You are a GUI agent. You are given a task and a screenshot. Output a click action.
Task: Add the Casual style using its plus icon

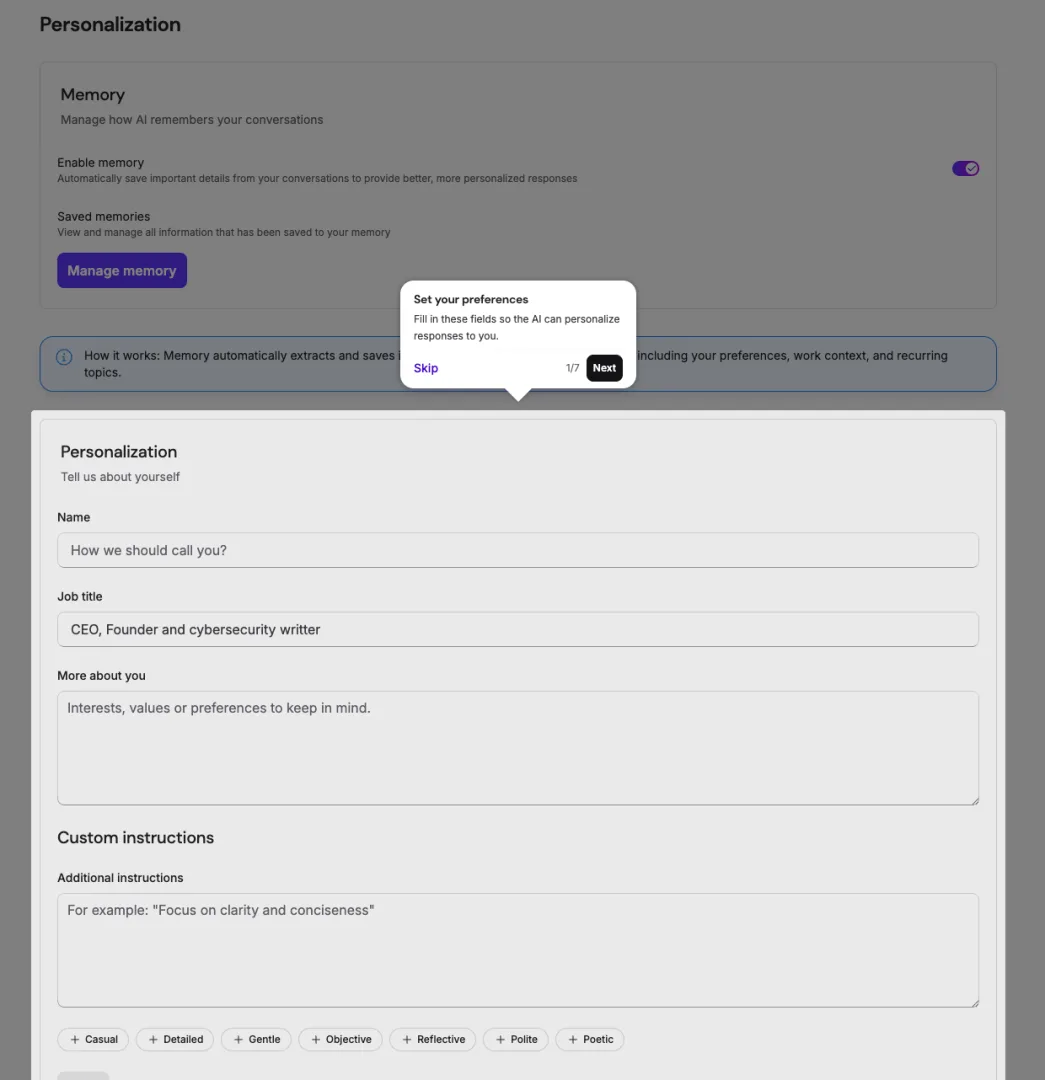point(75,1039)
